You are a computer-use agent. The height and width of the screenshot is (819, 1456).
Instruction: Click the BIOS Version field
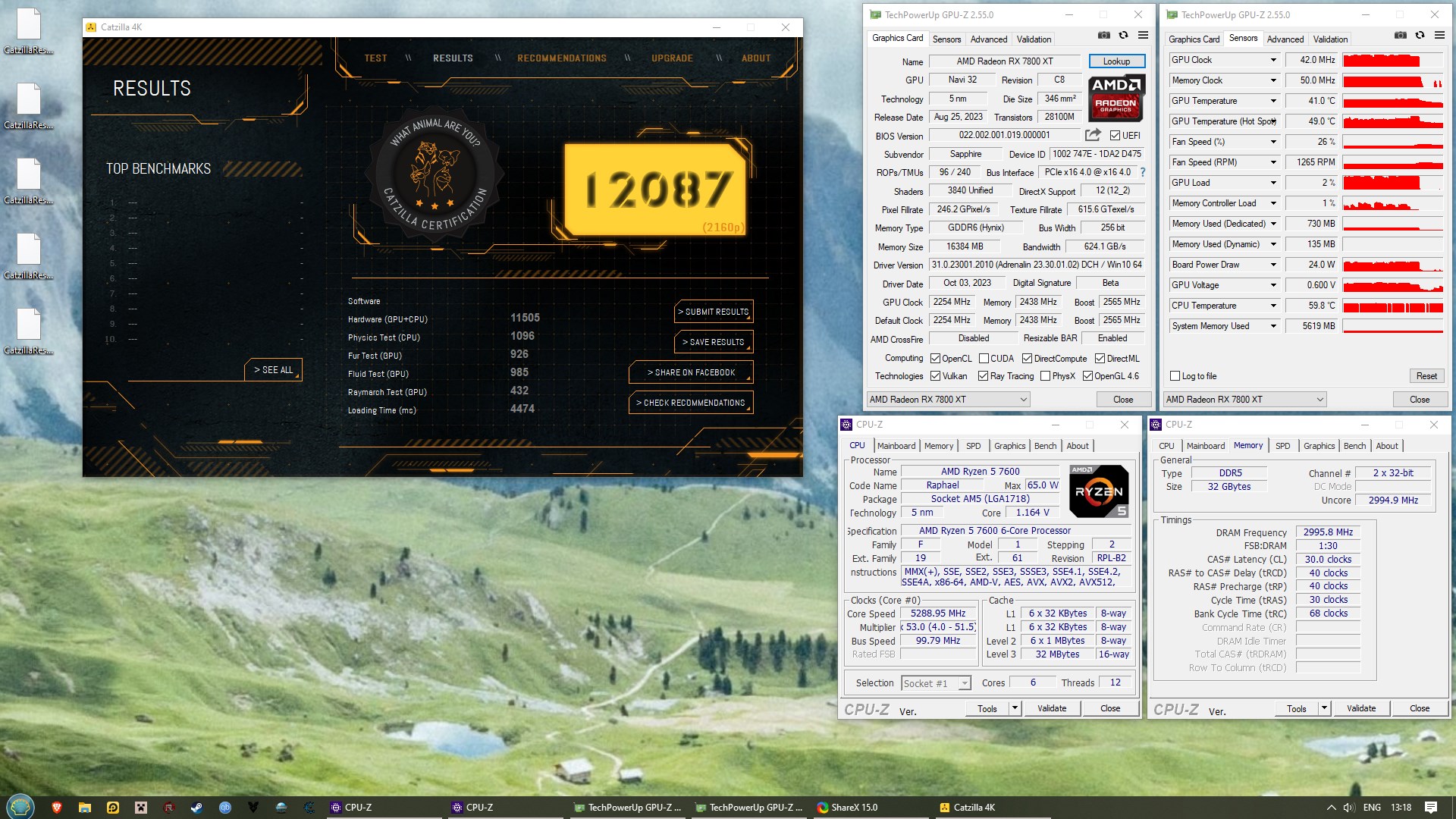pyautogui.click(x=1004, y=136)
